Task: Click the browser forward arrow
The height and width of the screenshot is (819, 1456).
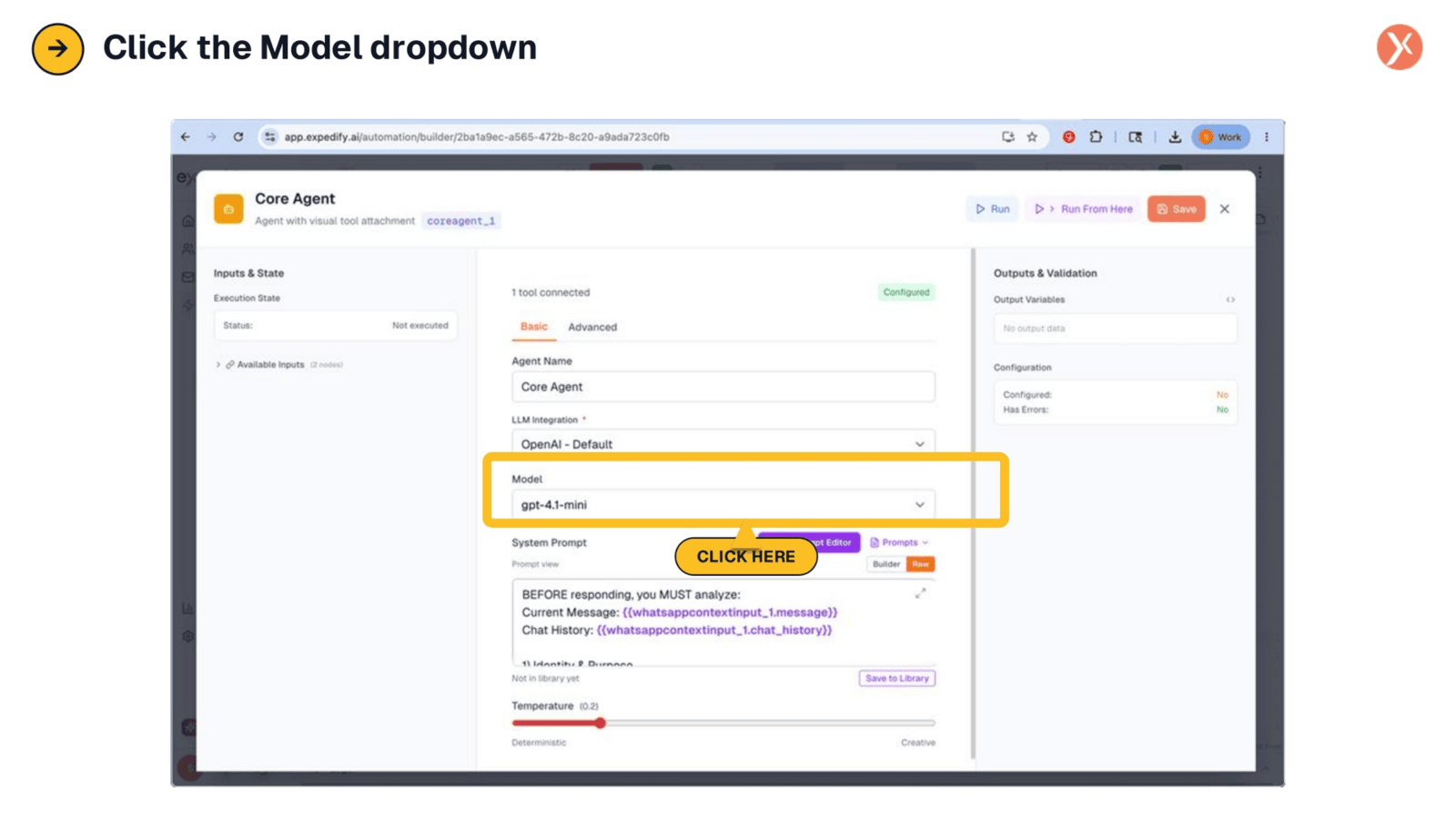Action: click(212, 136)
